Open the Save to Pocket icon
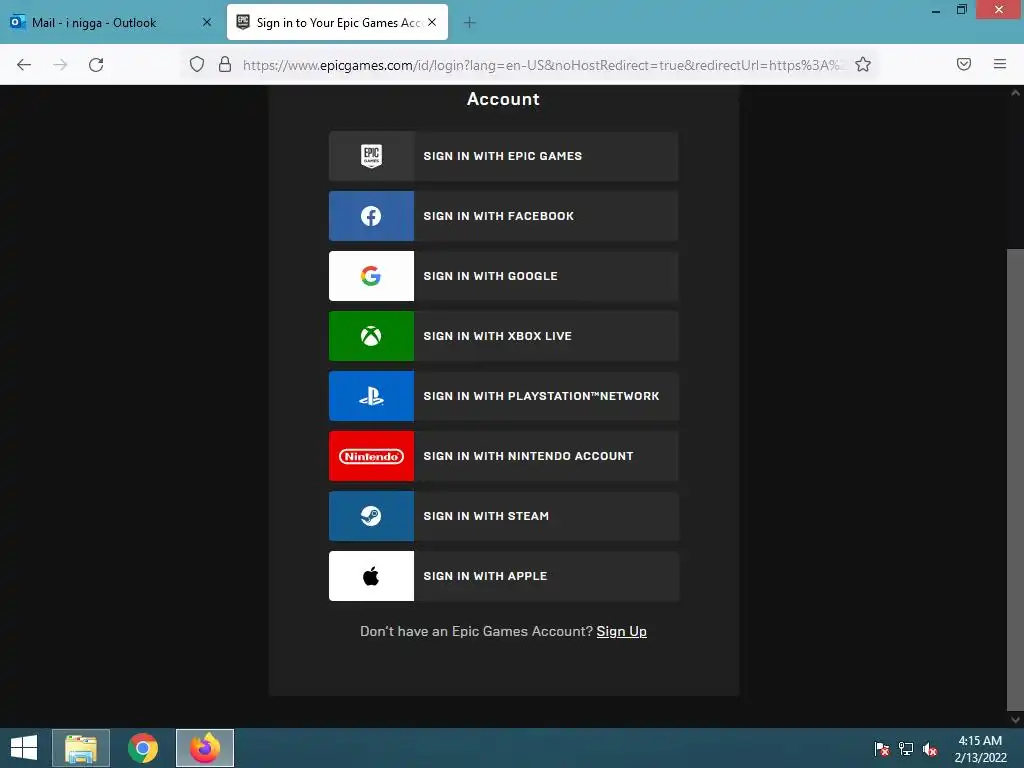The image size is (1024, 768). coord(963,64)
